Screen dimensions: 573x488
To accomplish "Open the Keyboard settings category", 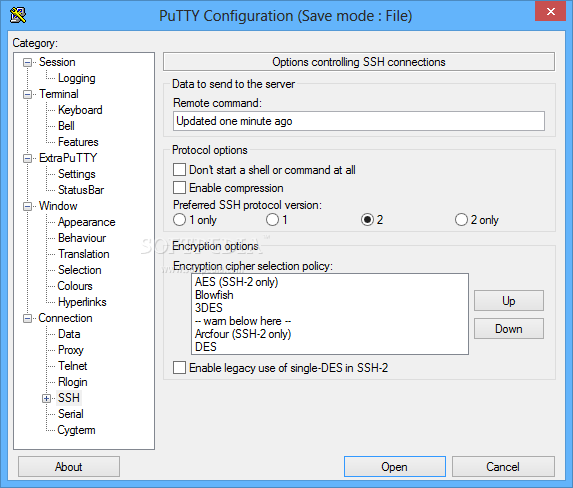I will click(x=80, y=110).
